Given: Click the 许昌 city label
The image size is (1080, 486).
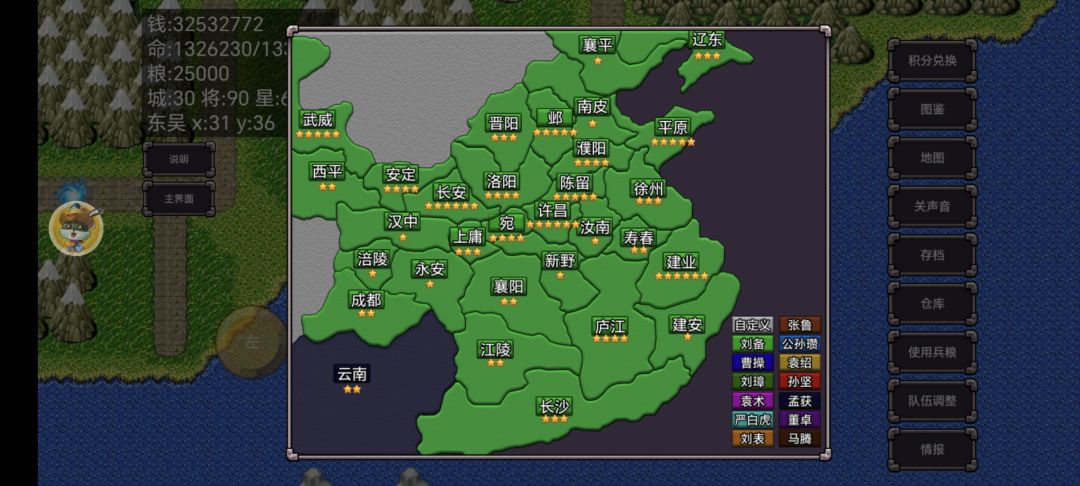Looking at the screenshot, I should [553, 210].
